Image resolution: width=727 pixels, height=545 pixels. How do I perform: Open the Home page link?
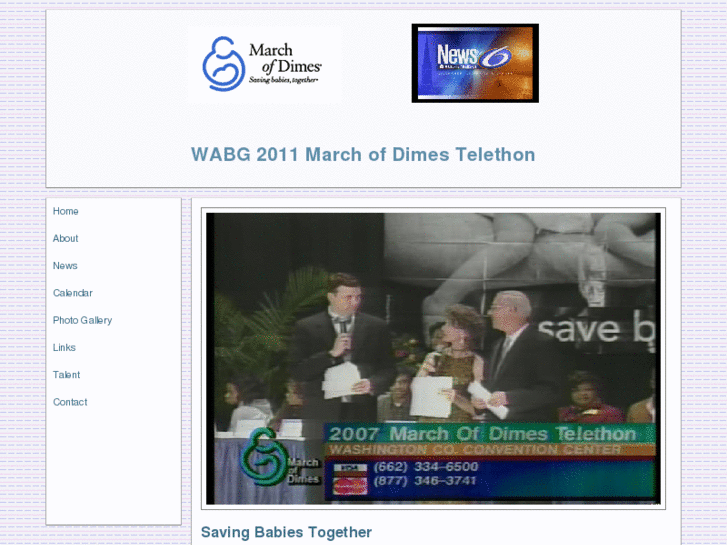click(x=65, y=212)
